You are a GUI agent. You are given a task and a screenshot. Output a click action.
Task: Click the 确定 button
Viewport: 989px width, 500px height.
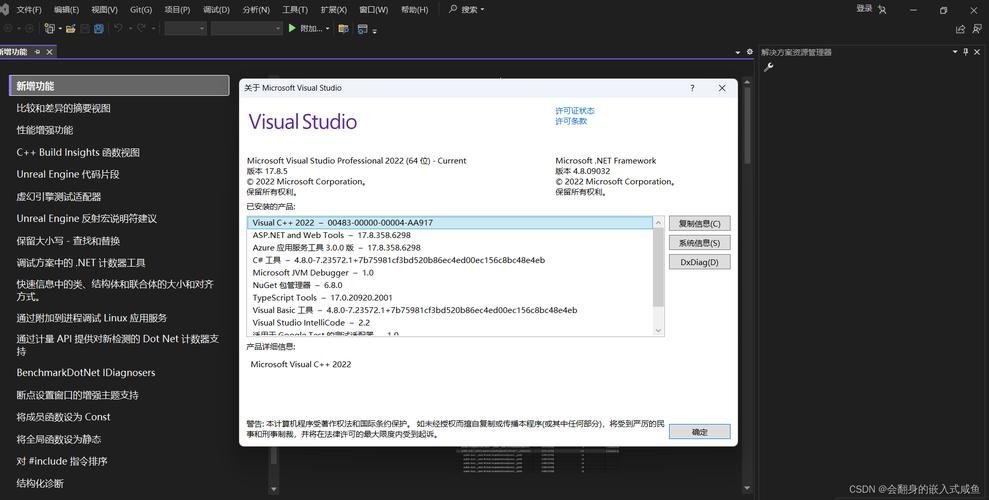click(699, 432)
